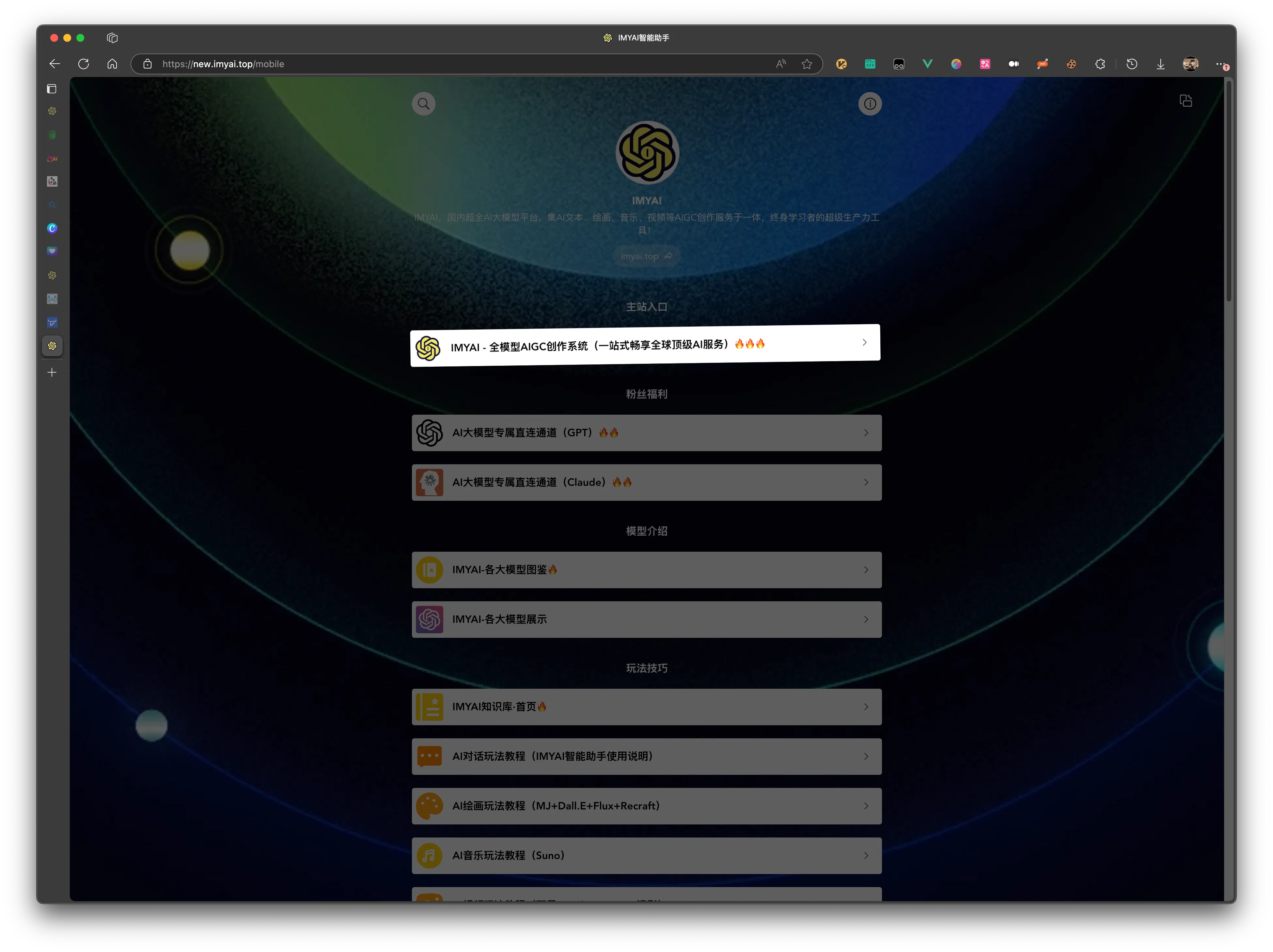The width and height of the screenshot is (1273, 952).
Task: Open read aloud icon in address bar
Action: (780, 64)
